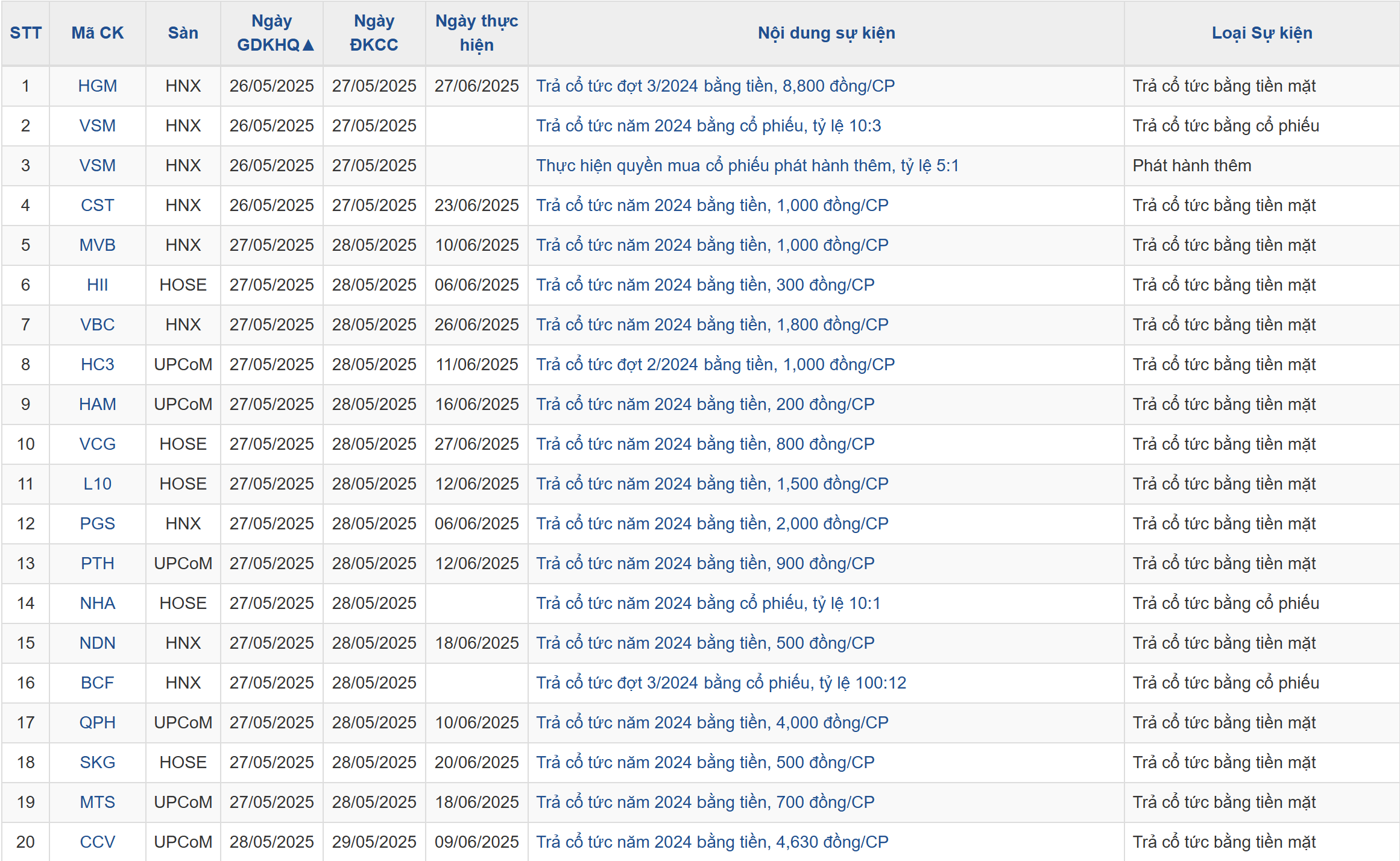
Task: Select the 09/06/2025 date in CCV row
Action: point(477,842)
